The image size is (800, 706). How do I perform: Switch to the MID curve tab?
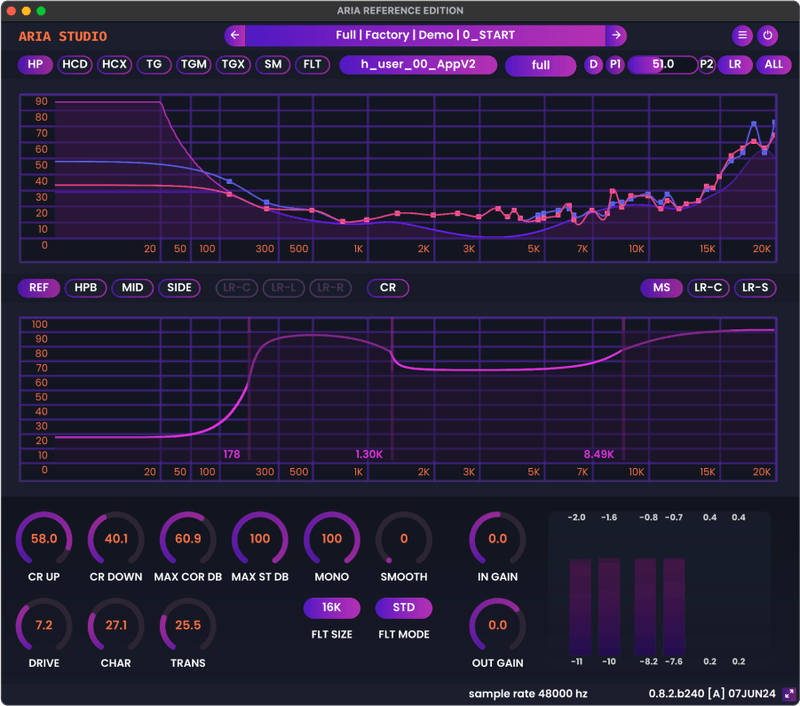[133, 288]
